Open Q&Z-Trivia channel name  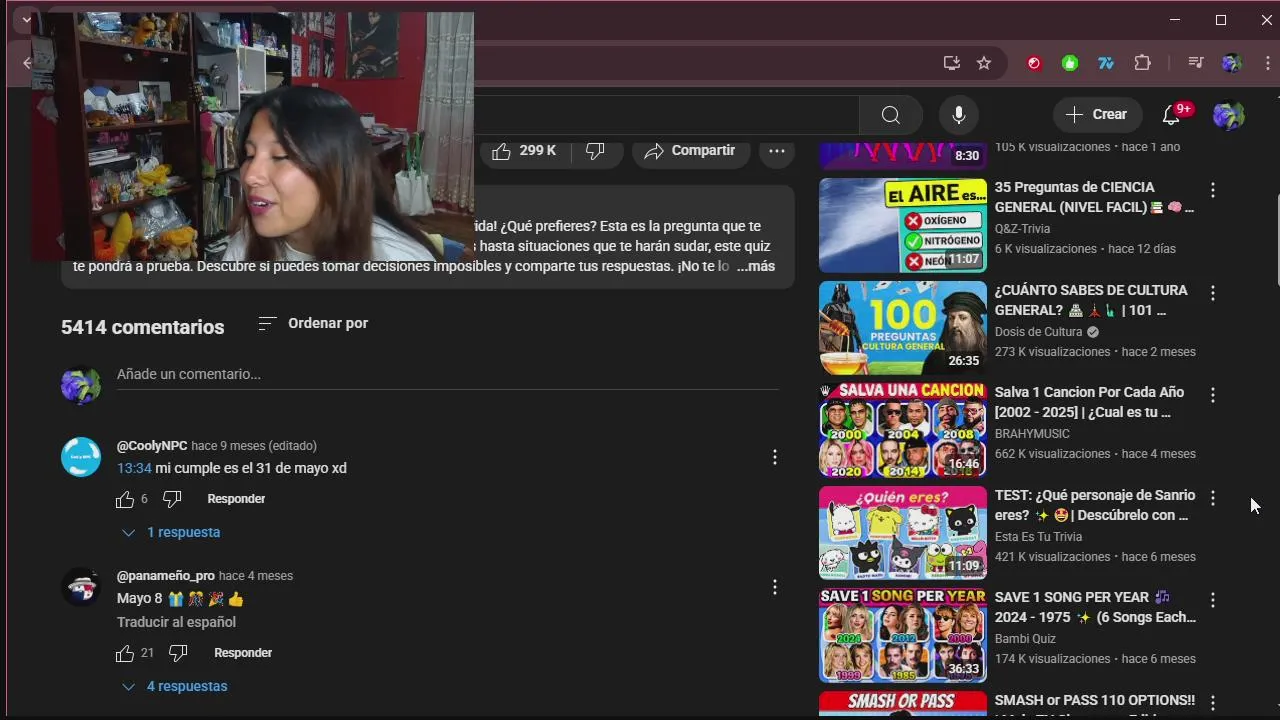[x=1022, y=229]
